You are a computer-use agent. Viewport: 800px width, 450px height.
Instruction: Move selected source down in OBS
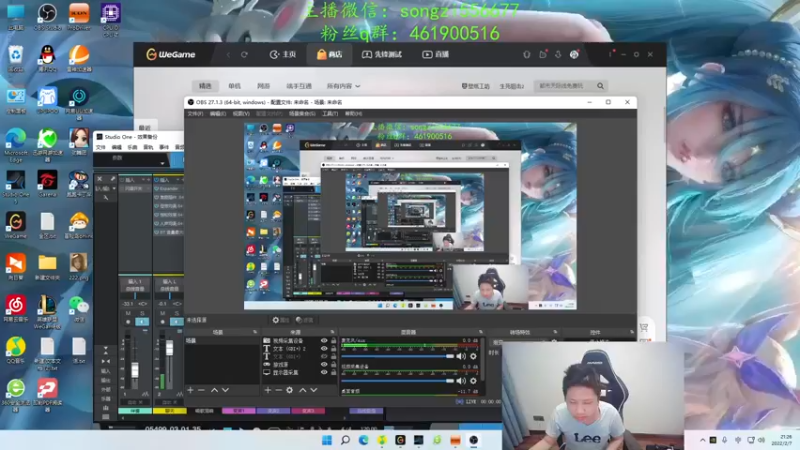(x=314, y=390)
